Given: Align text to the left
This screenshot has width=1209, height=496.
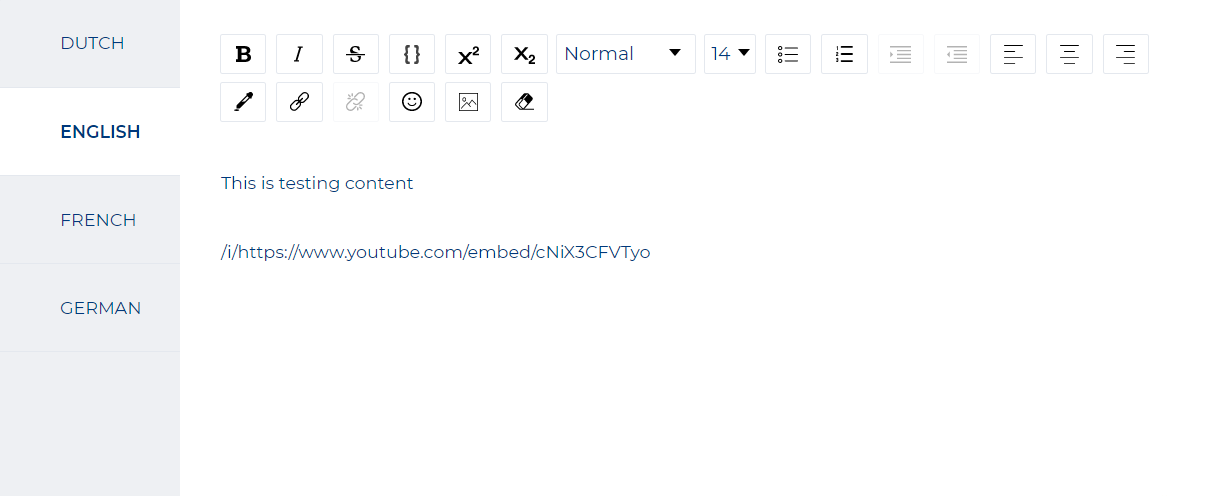Looking at the screenshot, I should pyautogui.click(x=1013, y=54).
